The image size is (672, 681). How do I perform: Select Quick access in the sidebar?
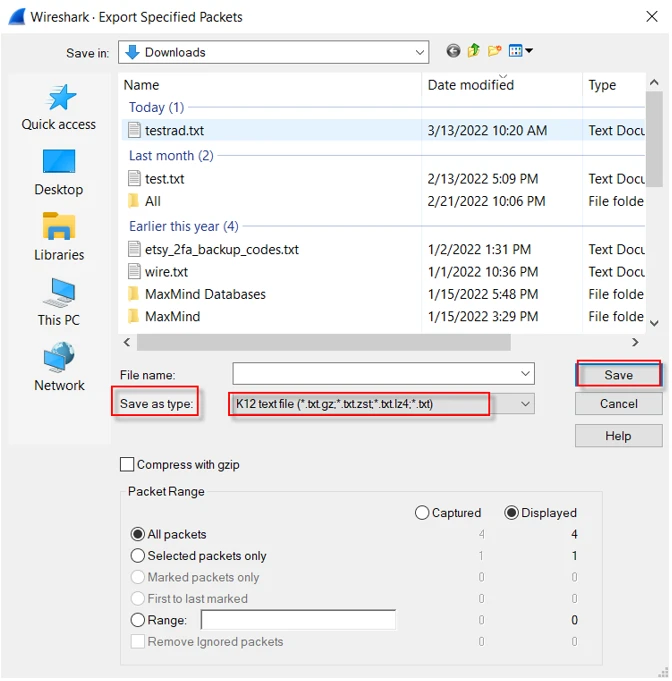click(x=59, y=107)
